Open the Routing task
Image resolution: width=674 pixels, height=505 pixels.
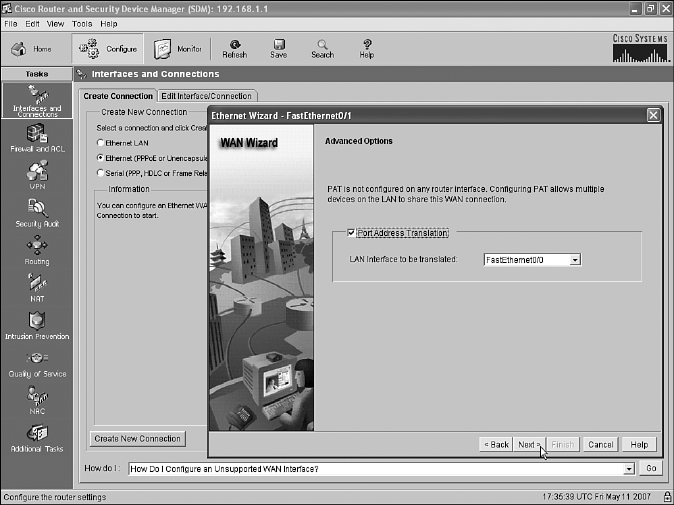click(x=37, y=251)
